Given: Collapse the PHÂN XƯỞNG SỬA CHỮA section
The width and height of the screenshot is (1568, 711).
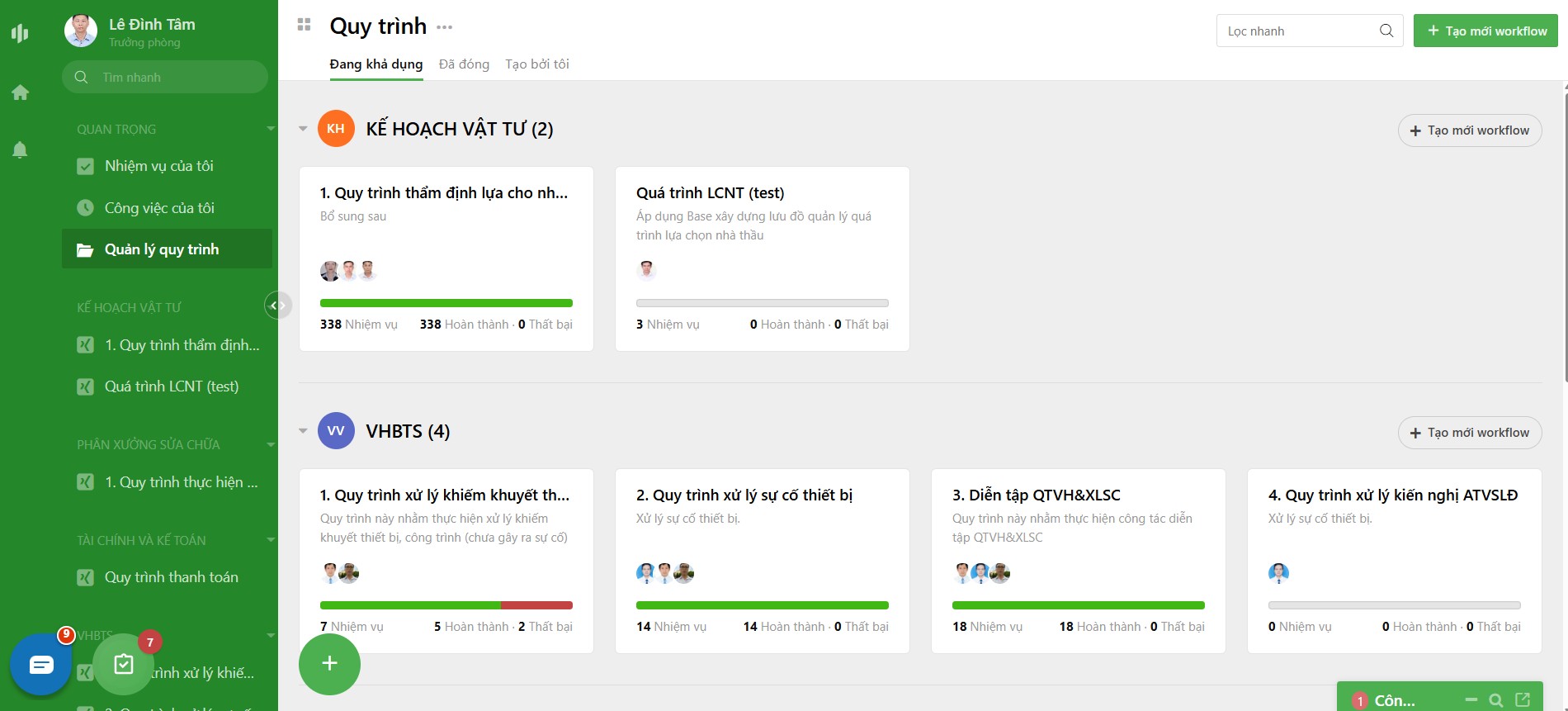Looking at the screenshot, I should click(x=271, y=444).
